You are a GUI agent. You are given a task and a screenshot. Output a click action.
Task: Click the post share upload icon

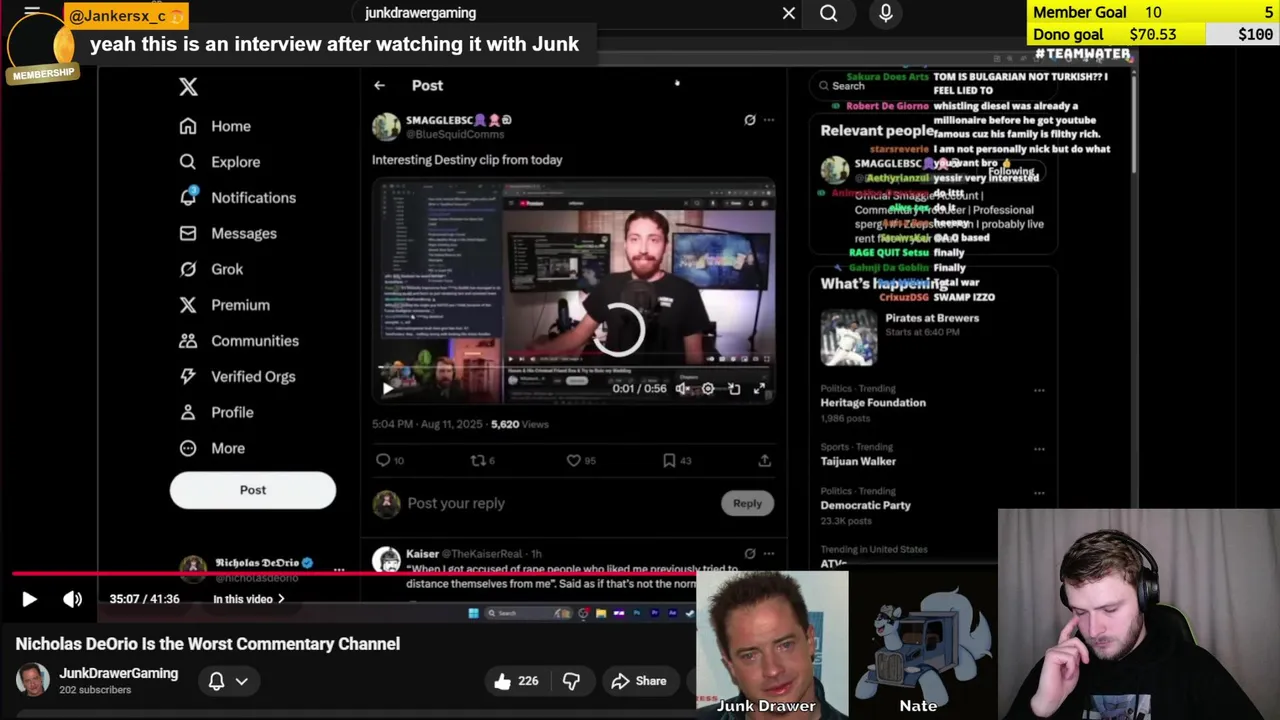(765, 461)
